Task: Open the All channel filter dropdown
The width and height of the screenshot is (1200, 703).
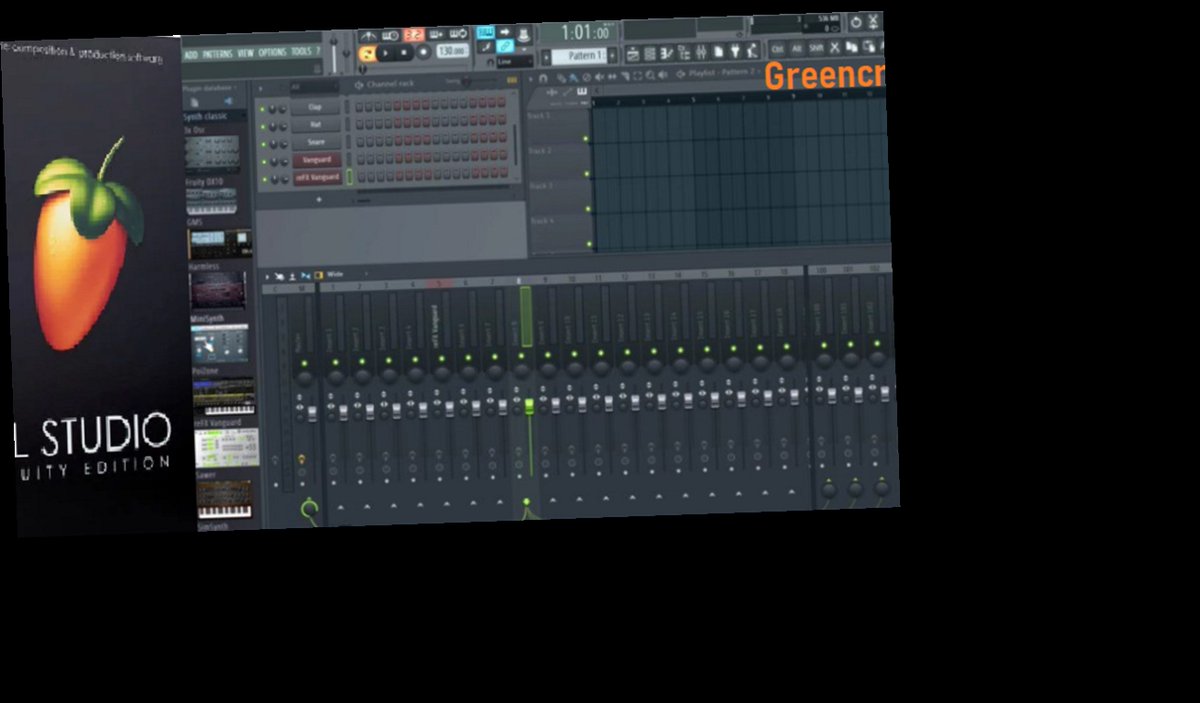Action: (315, 87)
